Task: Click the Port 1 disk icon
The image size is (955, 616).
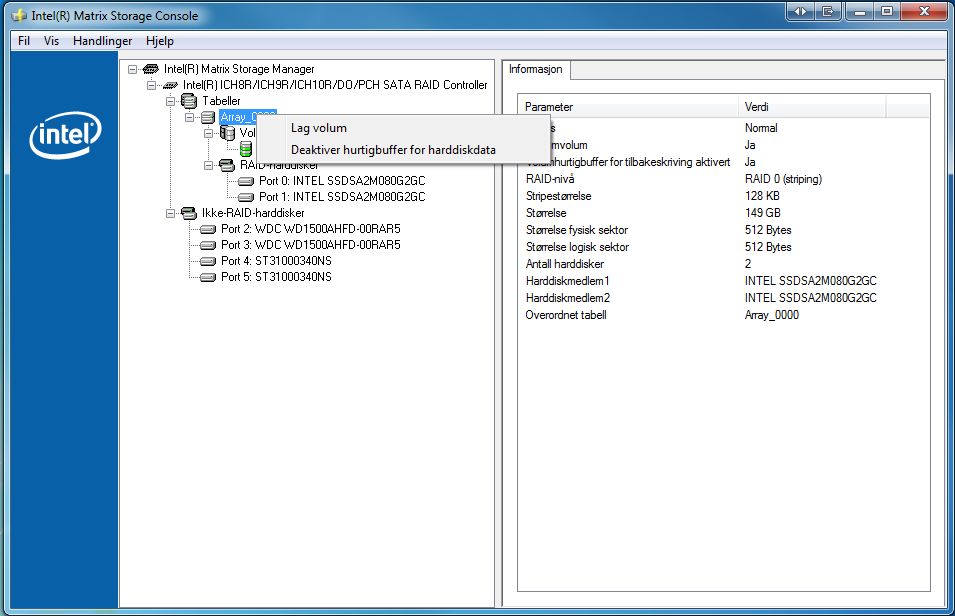Action: pyautogui.click(x=246, y=197)
